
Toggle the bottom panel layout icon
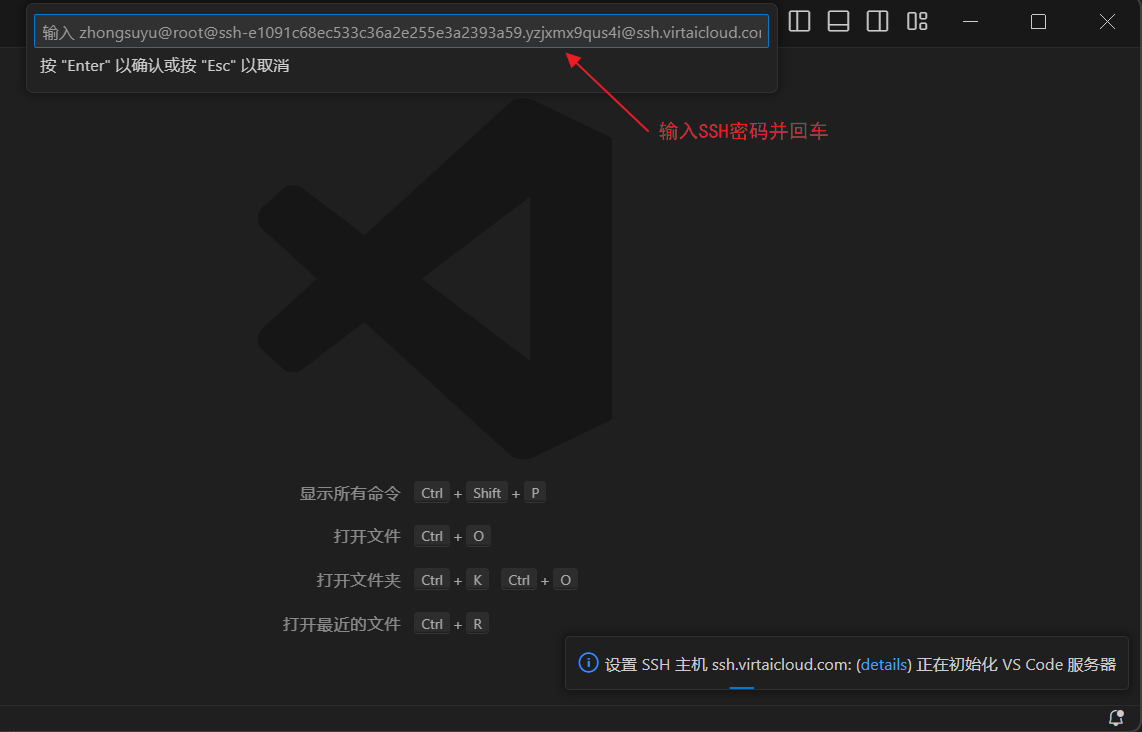[x=838, y=21]
